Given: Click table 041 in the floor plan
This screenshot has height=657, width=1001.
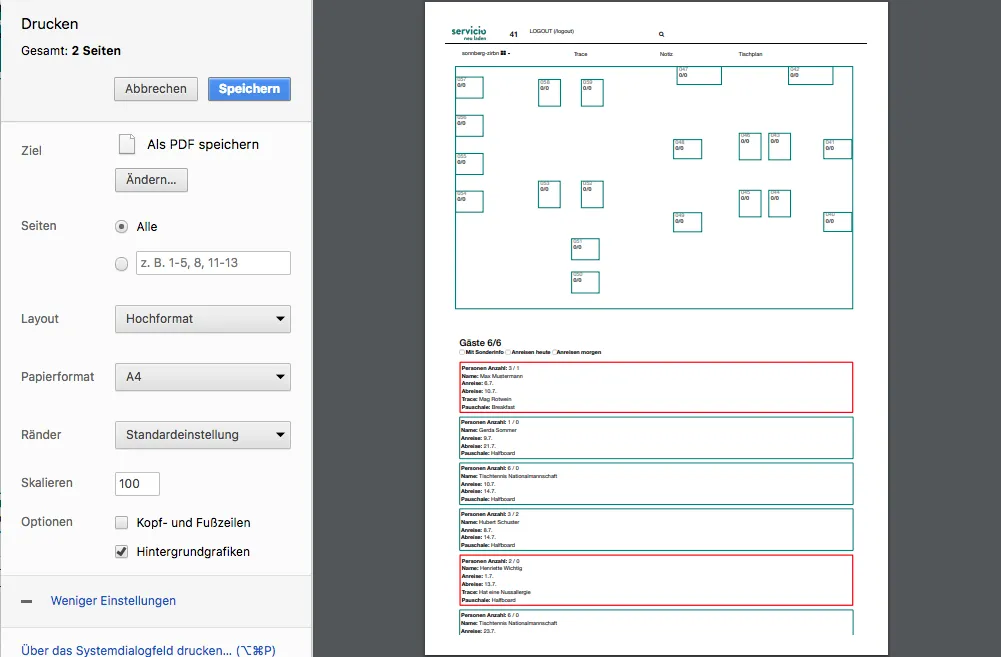Looking at the screenshot, I should [838, 149].
